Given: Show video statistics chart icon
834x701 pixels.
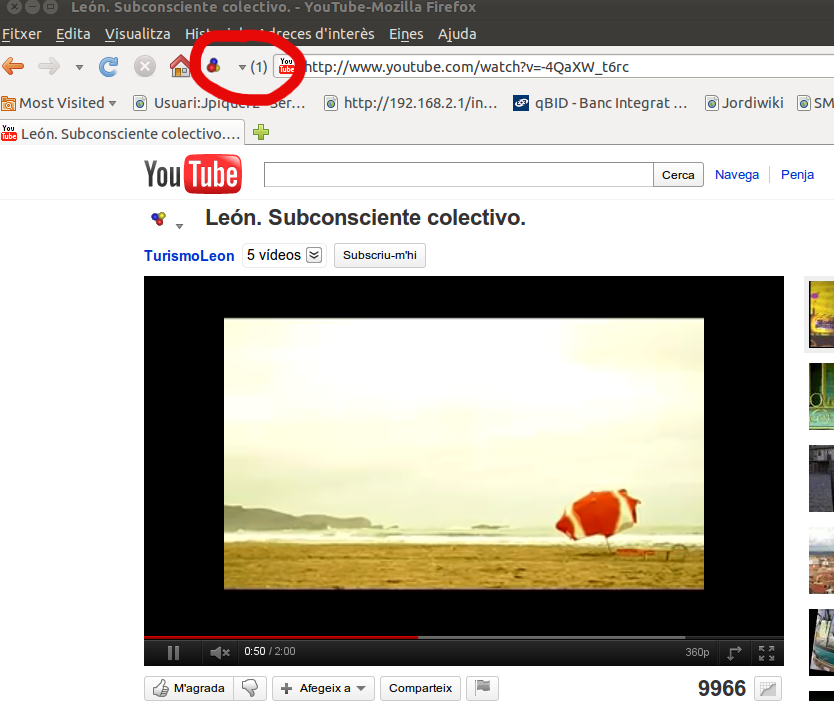Looking at the screenshot, I should click(767, 688).
